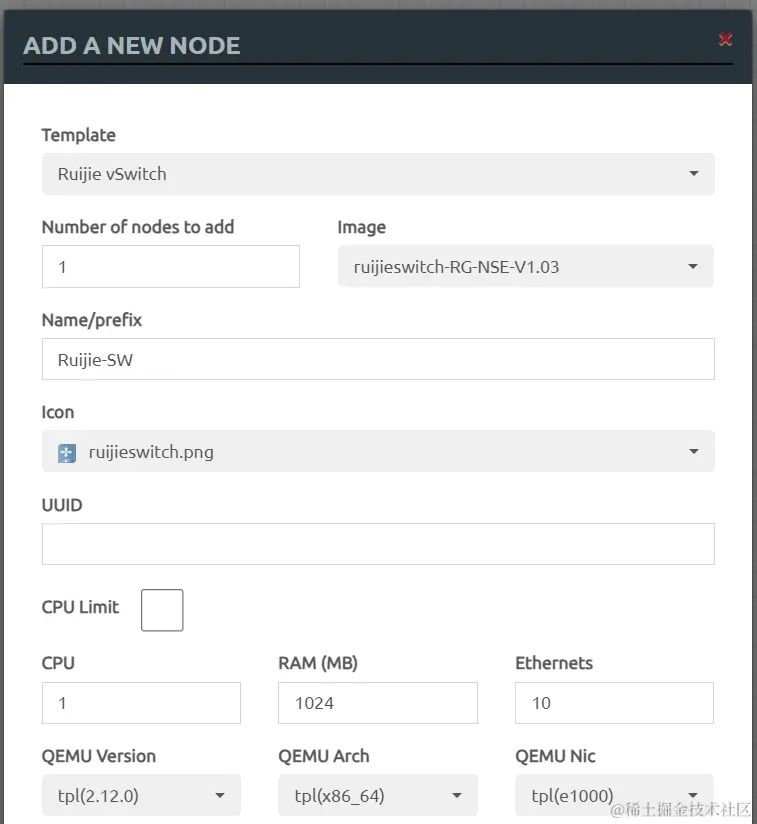Click the Icon dropdown caret arrow
Image resolution: width=757 pixels, height=824 pixels.
[x=694, y=452]
